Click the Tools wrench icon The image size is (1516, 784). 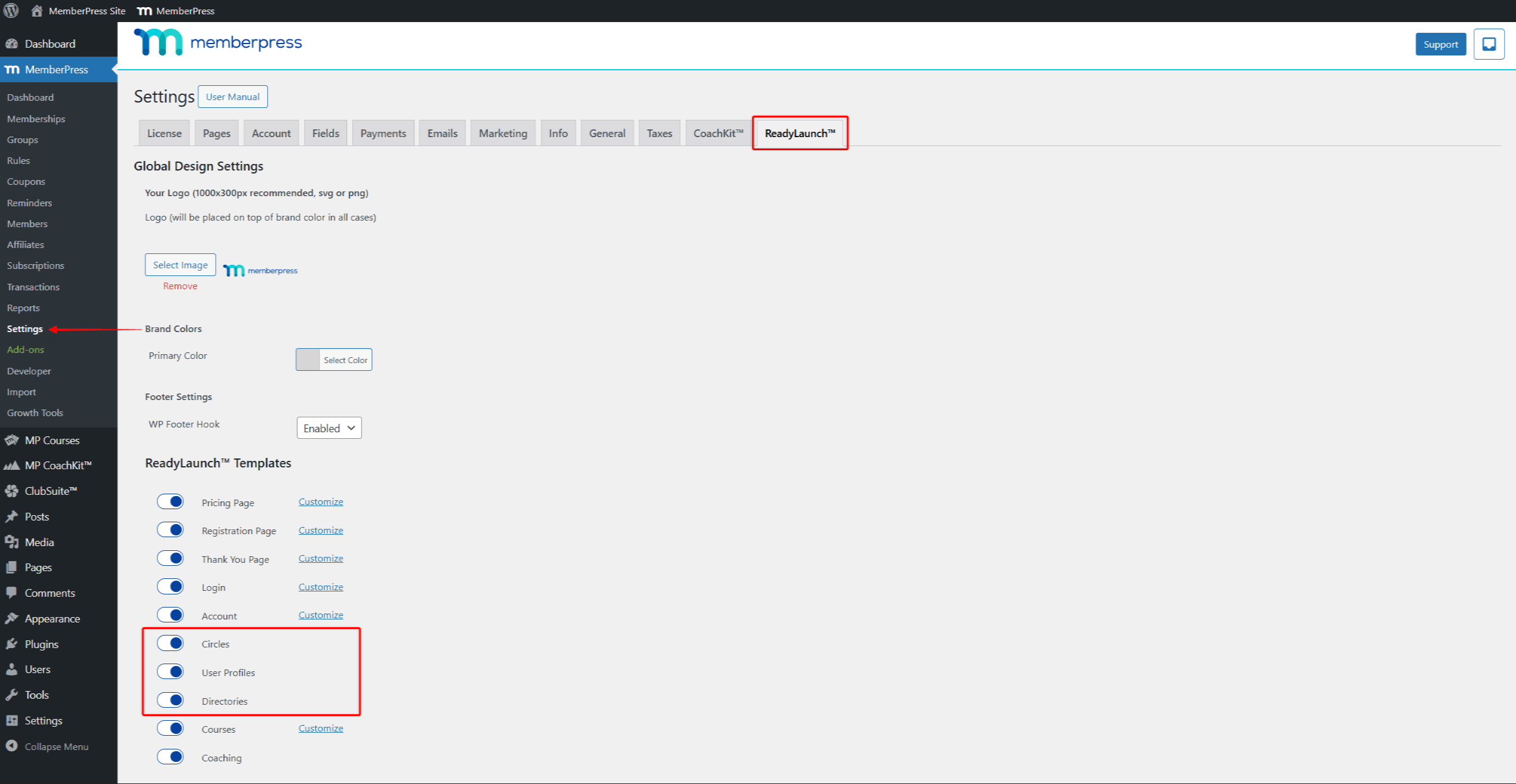coord(12,695)
